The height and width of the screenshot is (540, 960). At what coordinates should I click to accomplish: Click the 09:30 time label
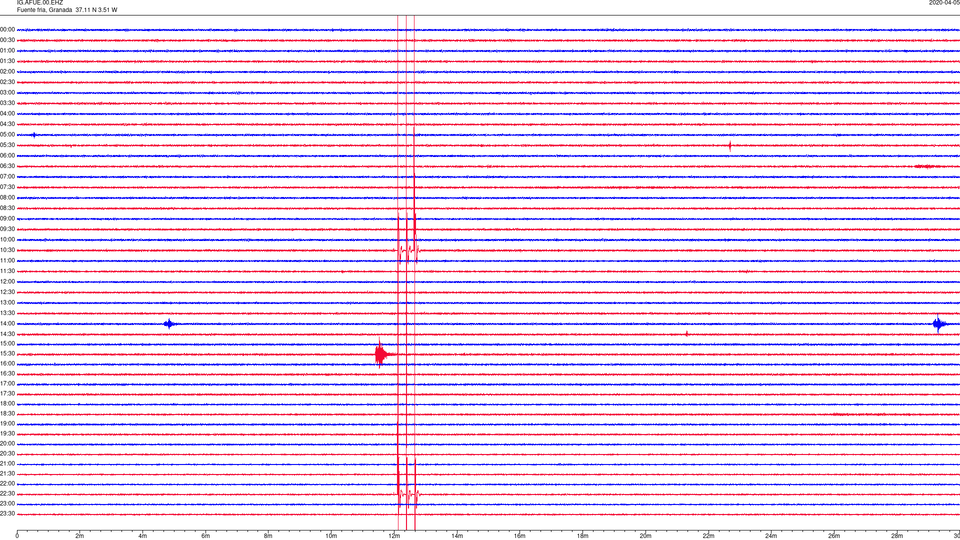[x=7, y=229]
